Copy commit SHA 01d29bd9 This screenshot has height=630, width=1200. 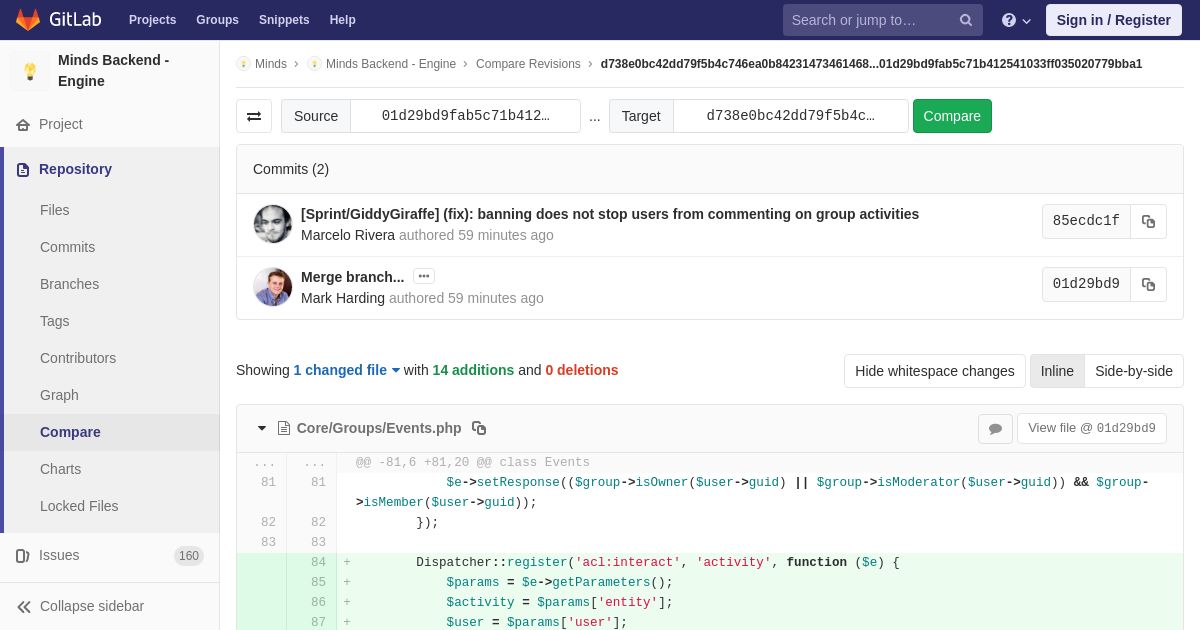(x=1148, y=285)
